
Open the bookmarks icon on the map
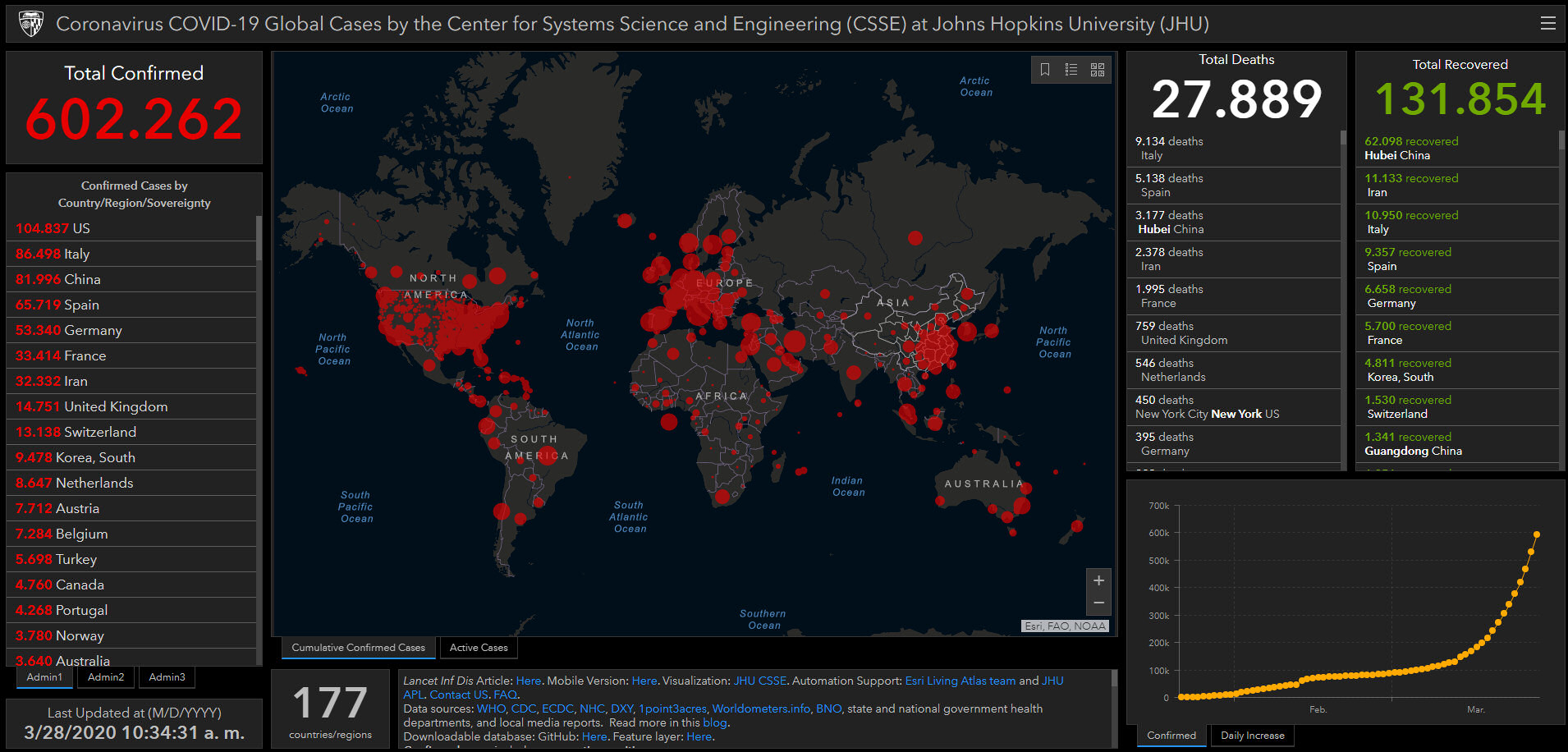click(x=1044, y=70)
